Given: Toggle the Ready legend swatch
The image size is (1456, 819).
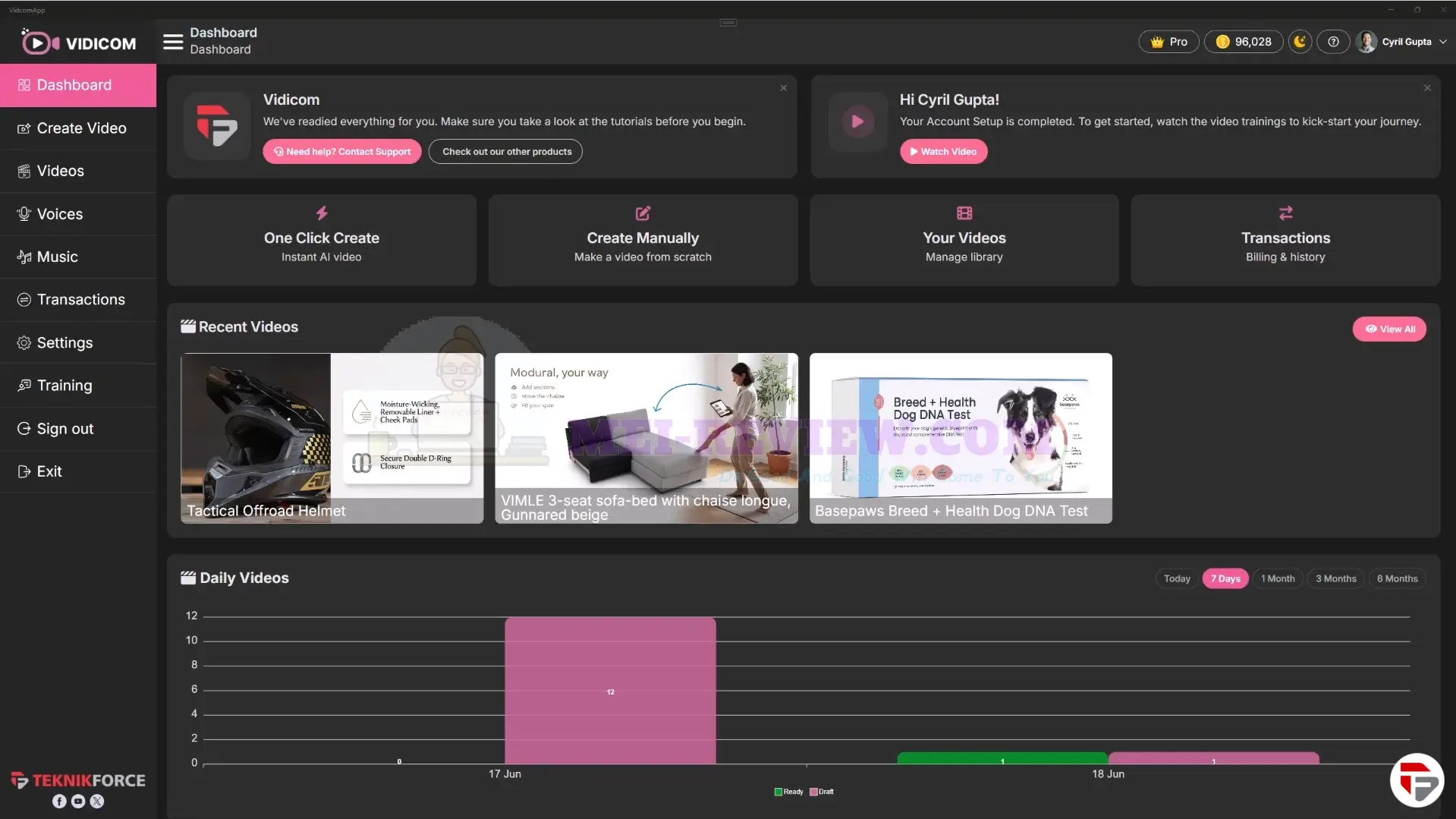Looking at the screenshot, I should tap(778, 792).
